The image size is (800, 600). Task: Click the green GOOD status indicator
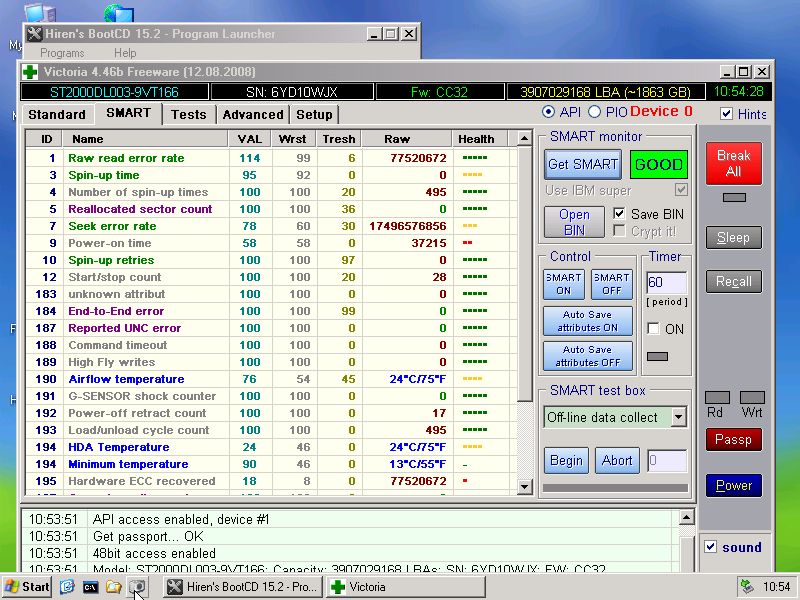point(659,164)
